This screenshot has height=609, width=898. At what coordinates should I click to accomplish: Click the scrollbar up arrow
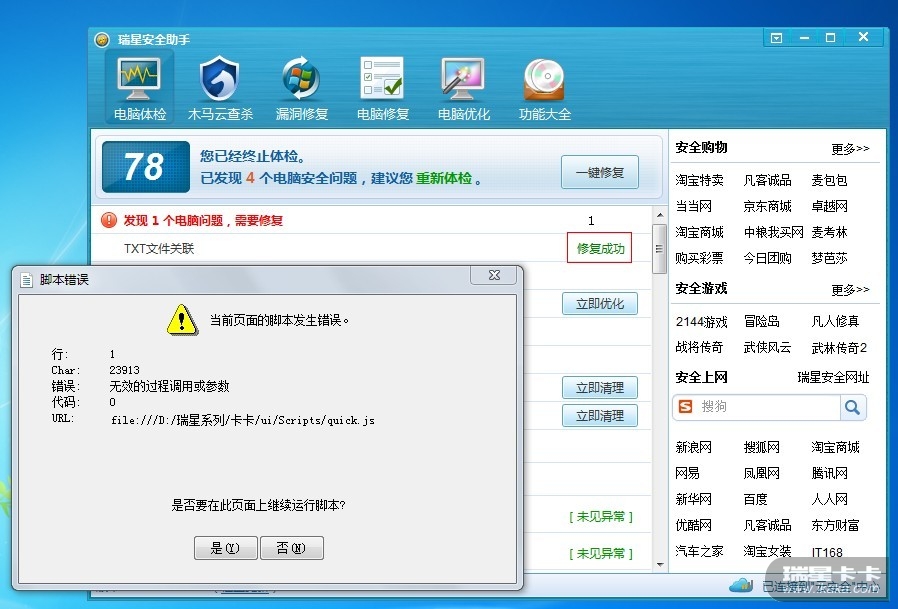click(x=660, y=215)
